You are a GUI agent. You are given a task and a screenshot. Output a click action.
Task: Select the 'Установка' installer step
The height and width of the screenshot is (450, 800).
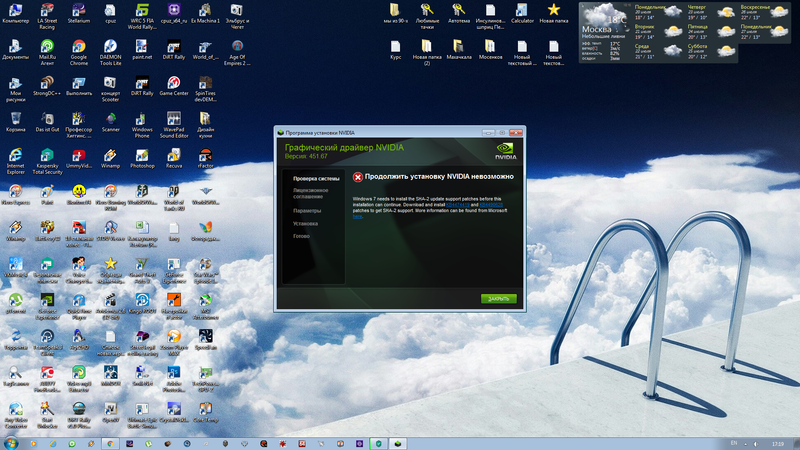point(305,223)
